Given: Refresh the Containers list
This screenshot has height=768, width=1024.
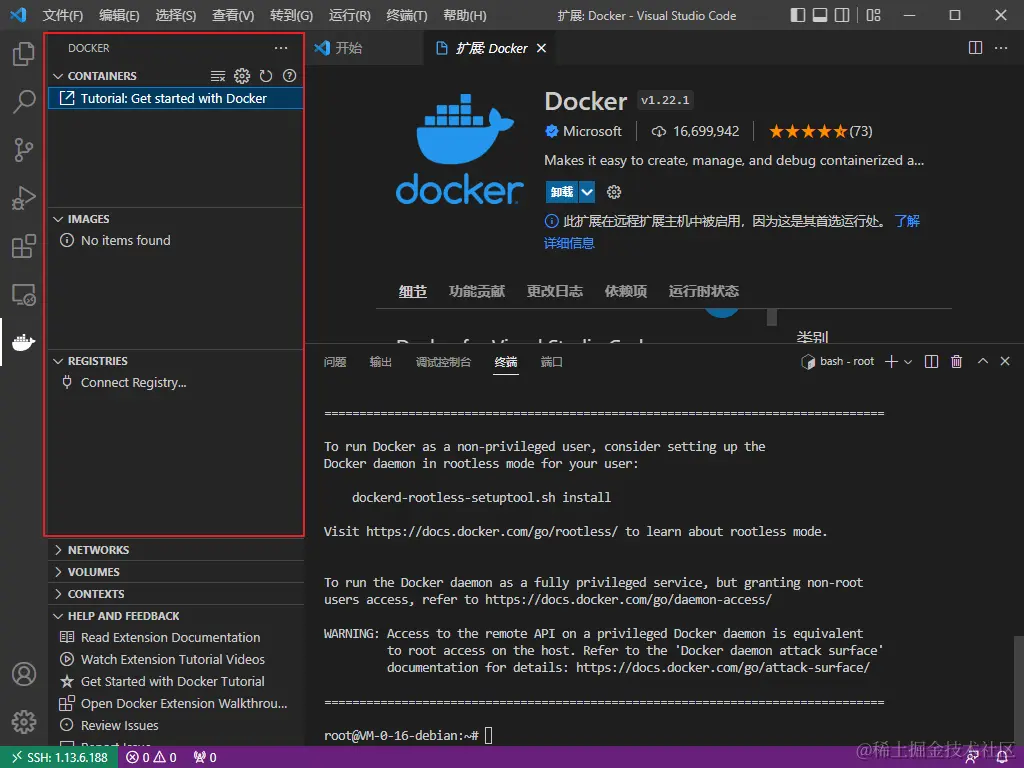Looking at the screenshot, I should pyautogui.click(x=266, y=76).
